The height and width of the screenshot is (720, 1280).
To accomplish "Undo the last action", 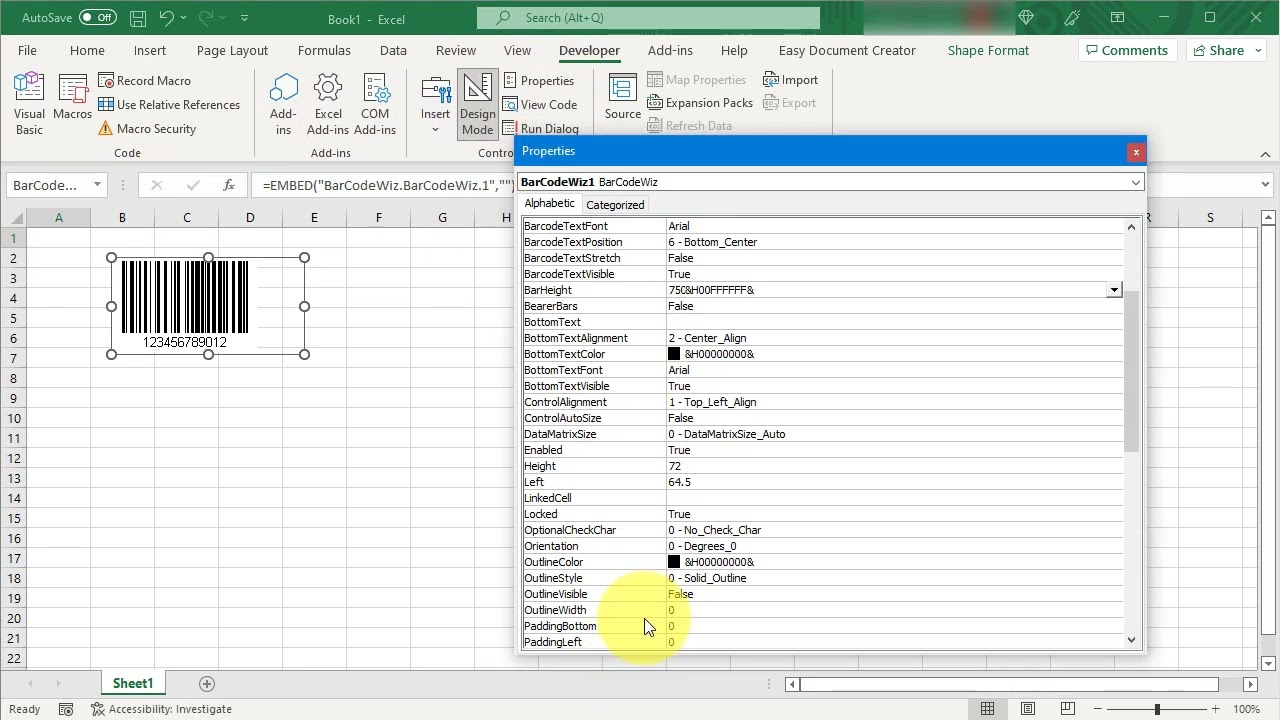I will tap(168, 18).
